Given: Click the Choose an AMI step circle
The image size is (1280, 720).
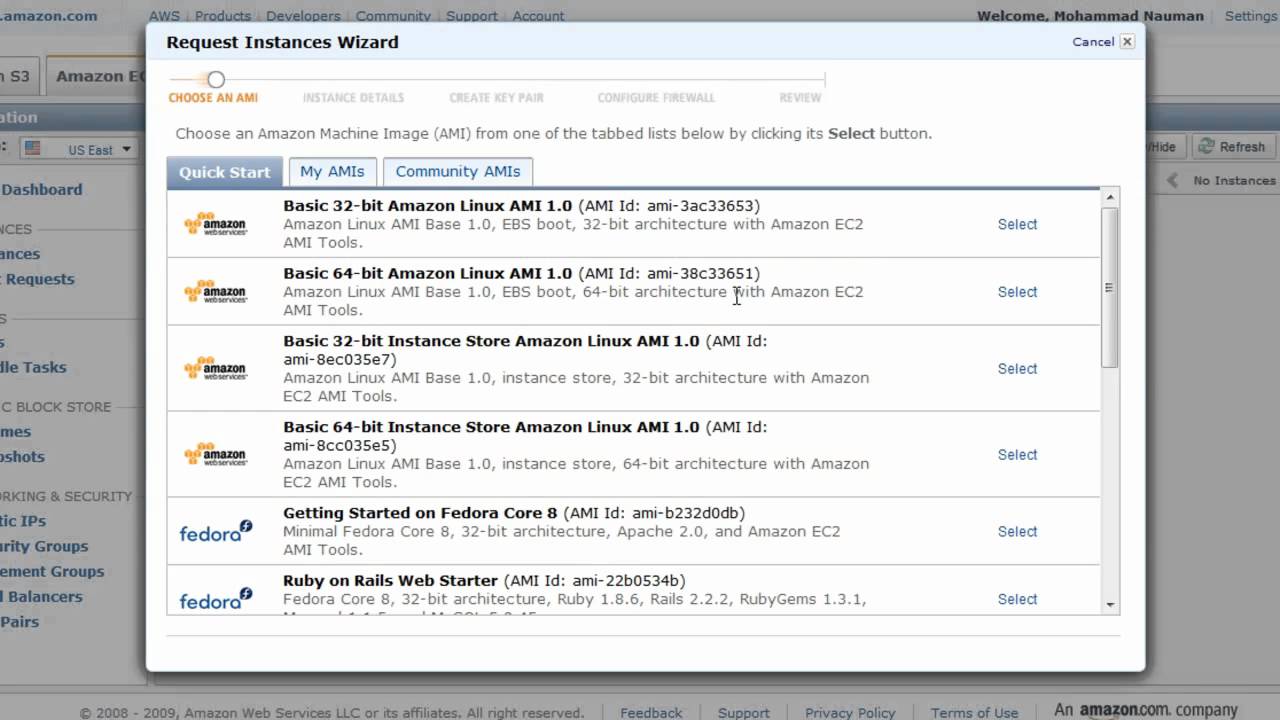Looking at the screenshot, I should [x=216, y=79].
